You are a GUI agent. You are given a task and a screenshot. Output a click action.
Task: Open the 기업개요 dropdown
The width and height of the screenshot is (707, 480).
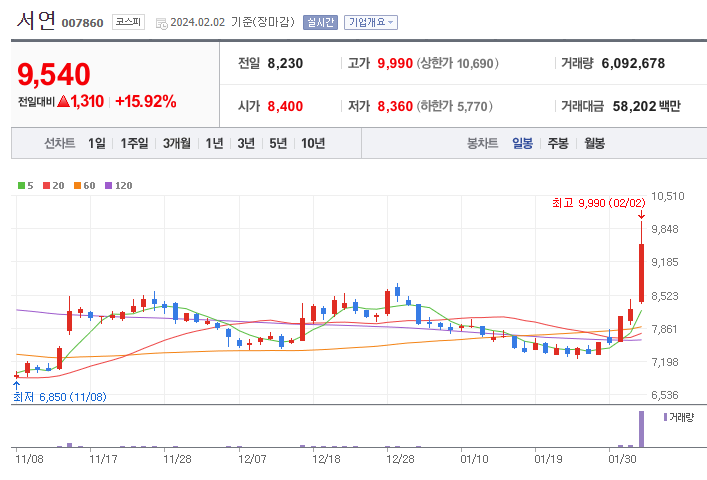pyautogui.click(x=371, y=22)
